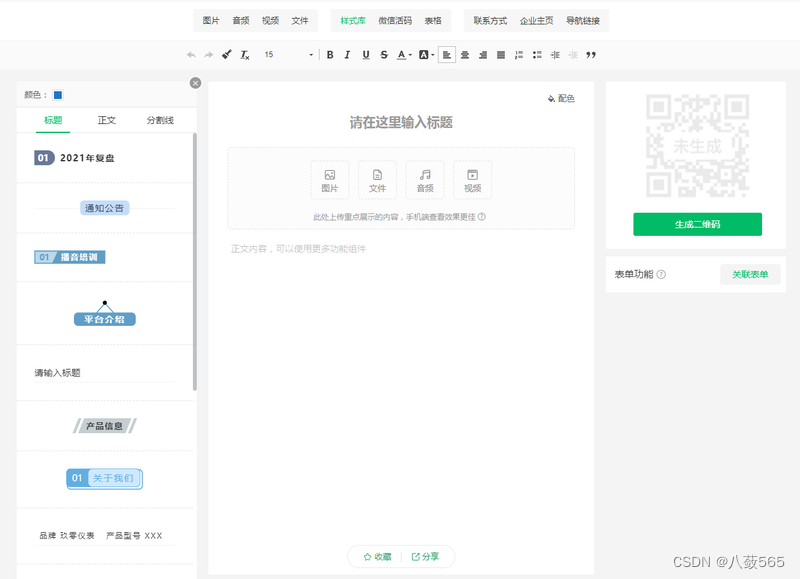Switch to the 分割线 tab
The width and height of the screenshot is (800, 579).
click(x=160, y=120)
